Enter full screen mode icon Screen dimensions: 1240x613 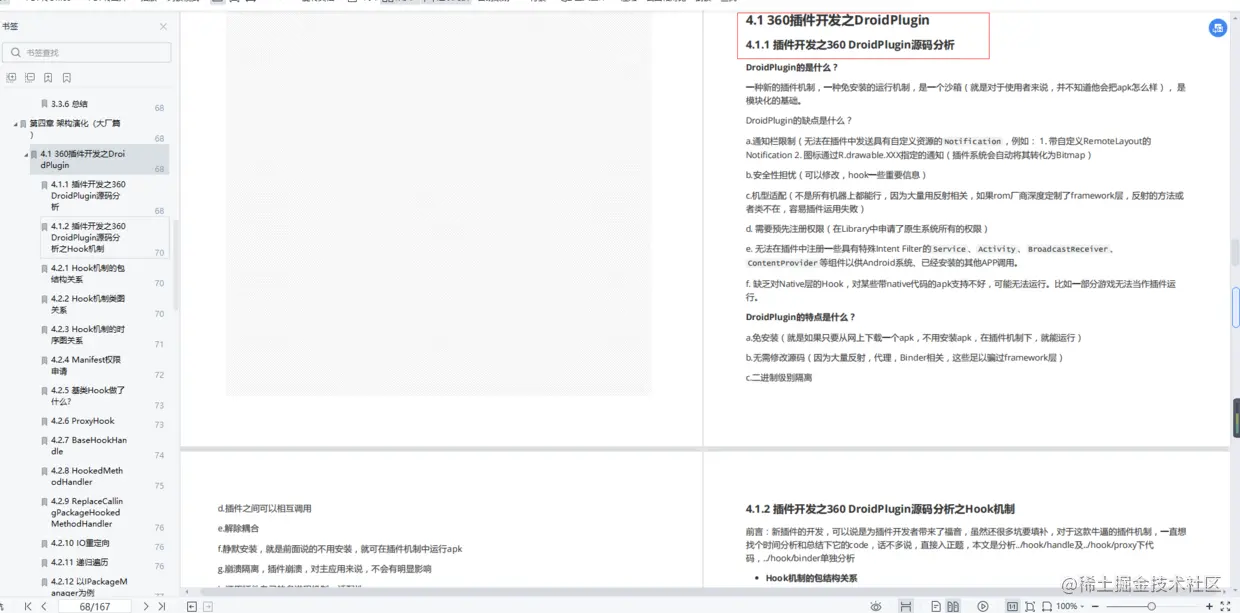tap(1226, 606)
